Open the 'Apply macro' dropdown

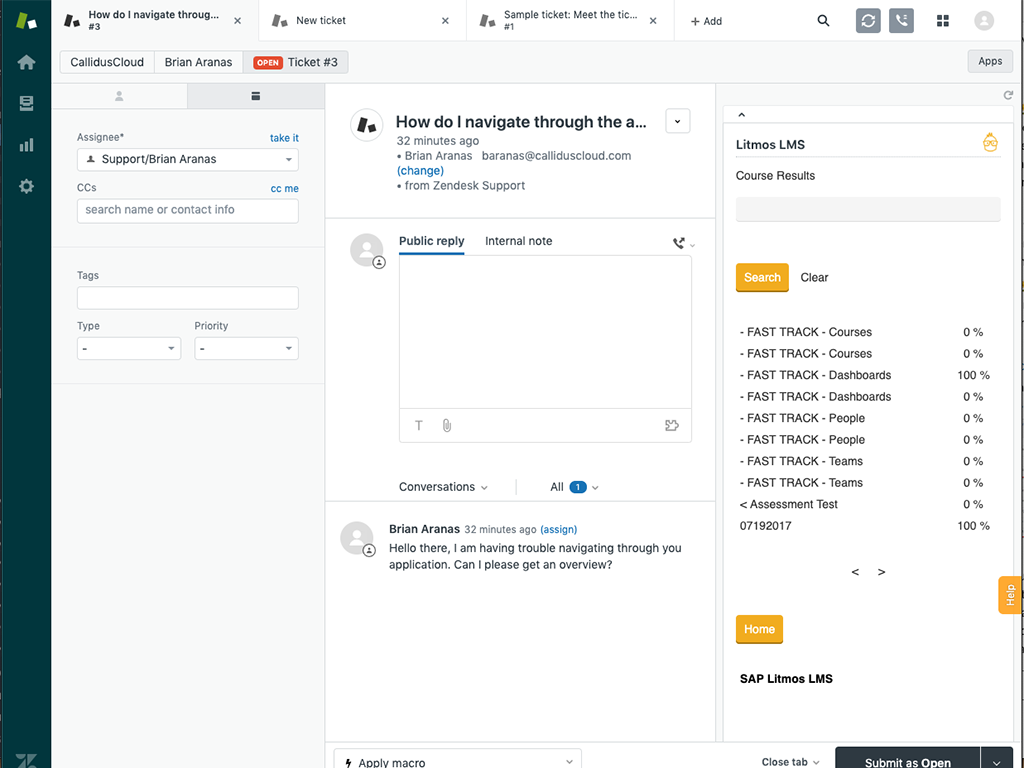[458, 759]
